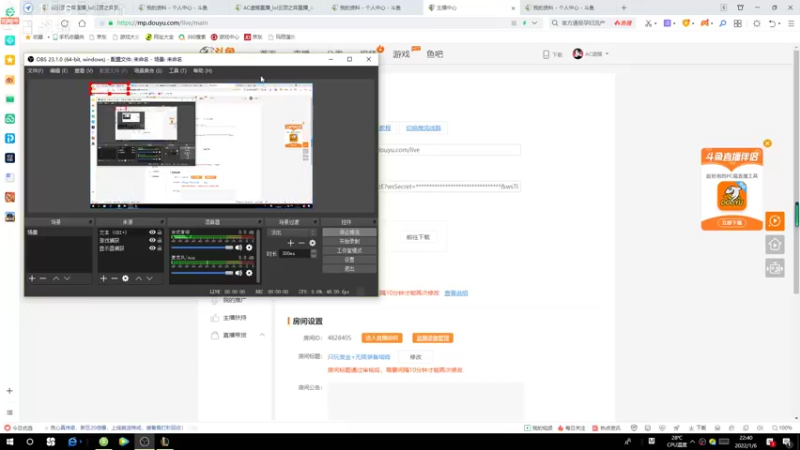The height and width of the screenshot is (450, 800).
Task: Open OBS 查看(V) menu
Action: coord(84,71)
